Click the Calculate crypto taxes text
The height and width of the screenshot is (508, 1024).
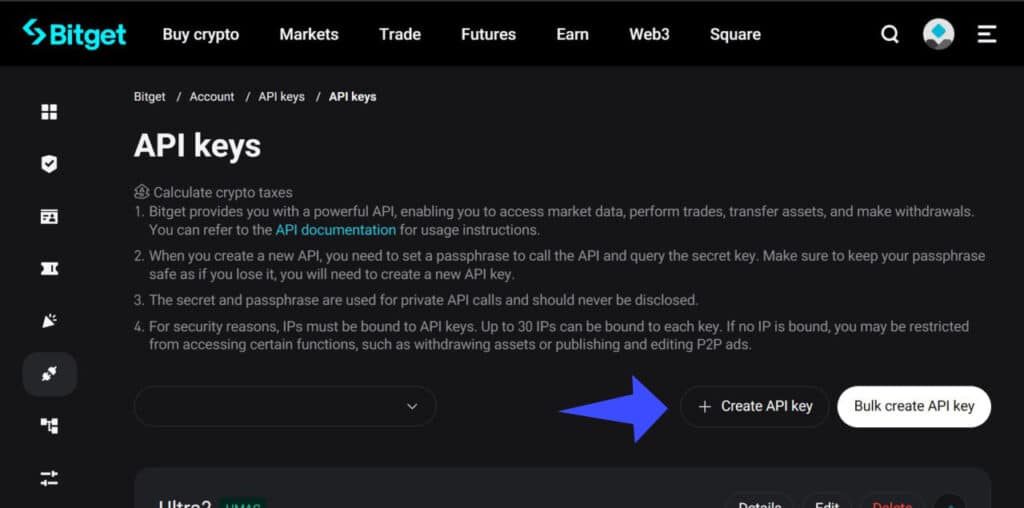(x=223, y=193)
